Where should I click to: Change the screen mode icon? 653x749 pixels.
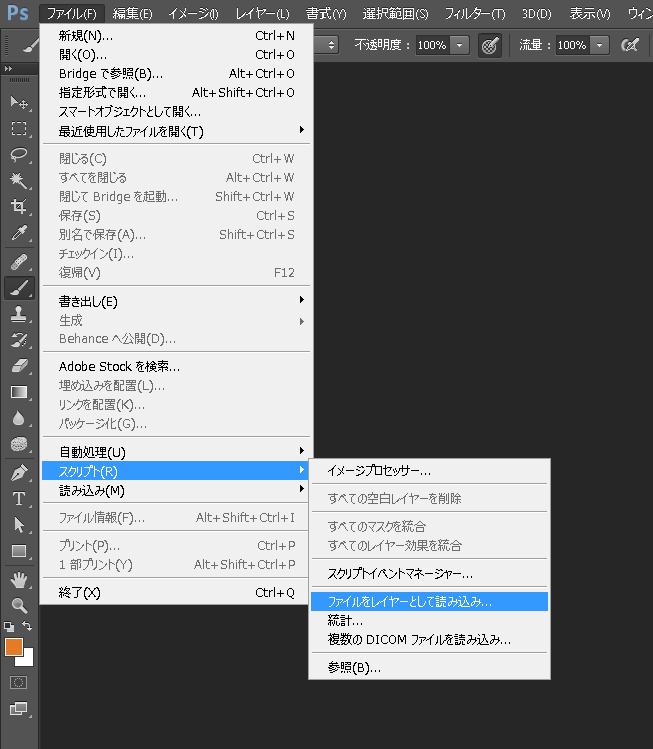point(19,708)
